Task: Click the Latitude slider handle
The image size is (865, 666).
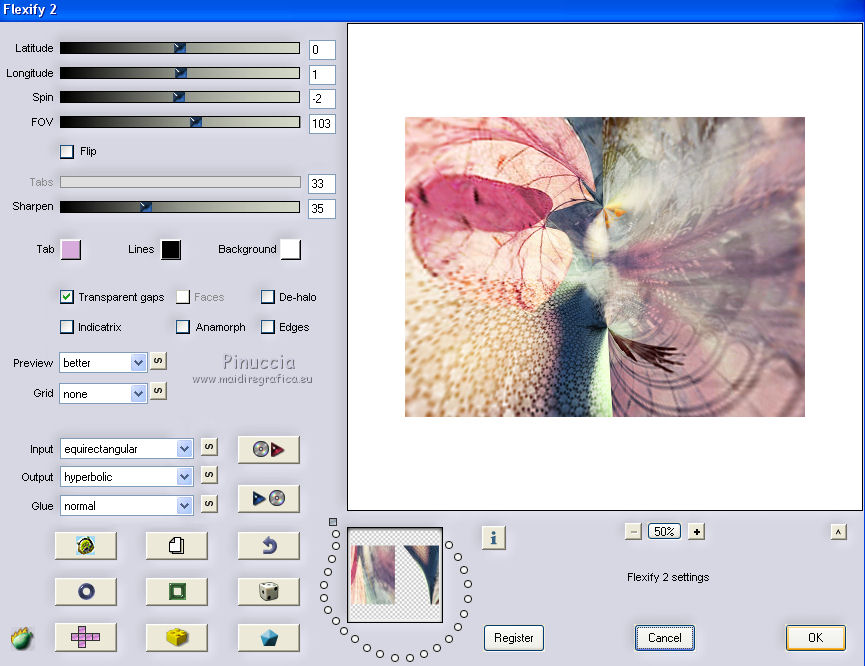Action: point(179,48)
